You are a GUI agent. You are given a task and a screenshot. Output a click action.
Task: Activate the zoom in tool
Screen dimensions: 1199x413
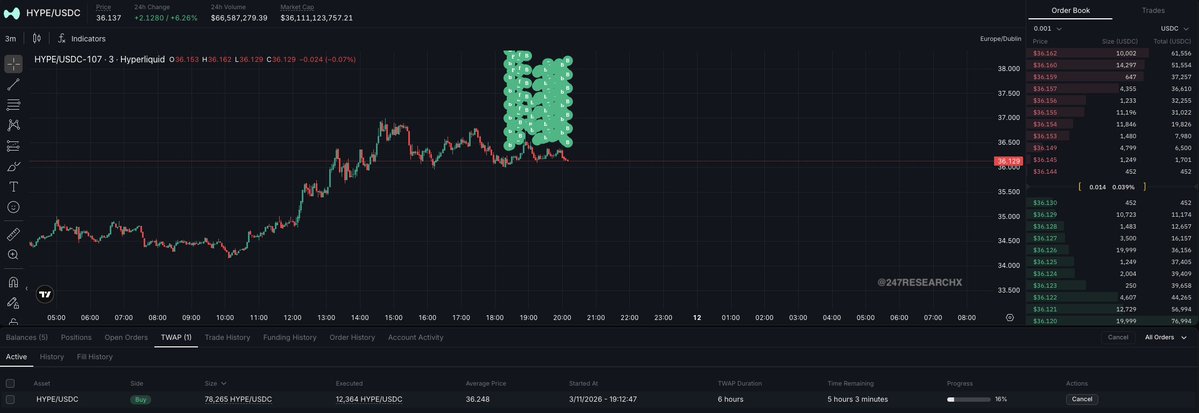coord(13,255)
